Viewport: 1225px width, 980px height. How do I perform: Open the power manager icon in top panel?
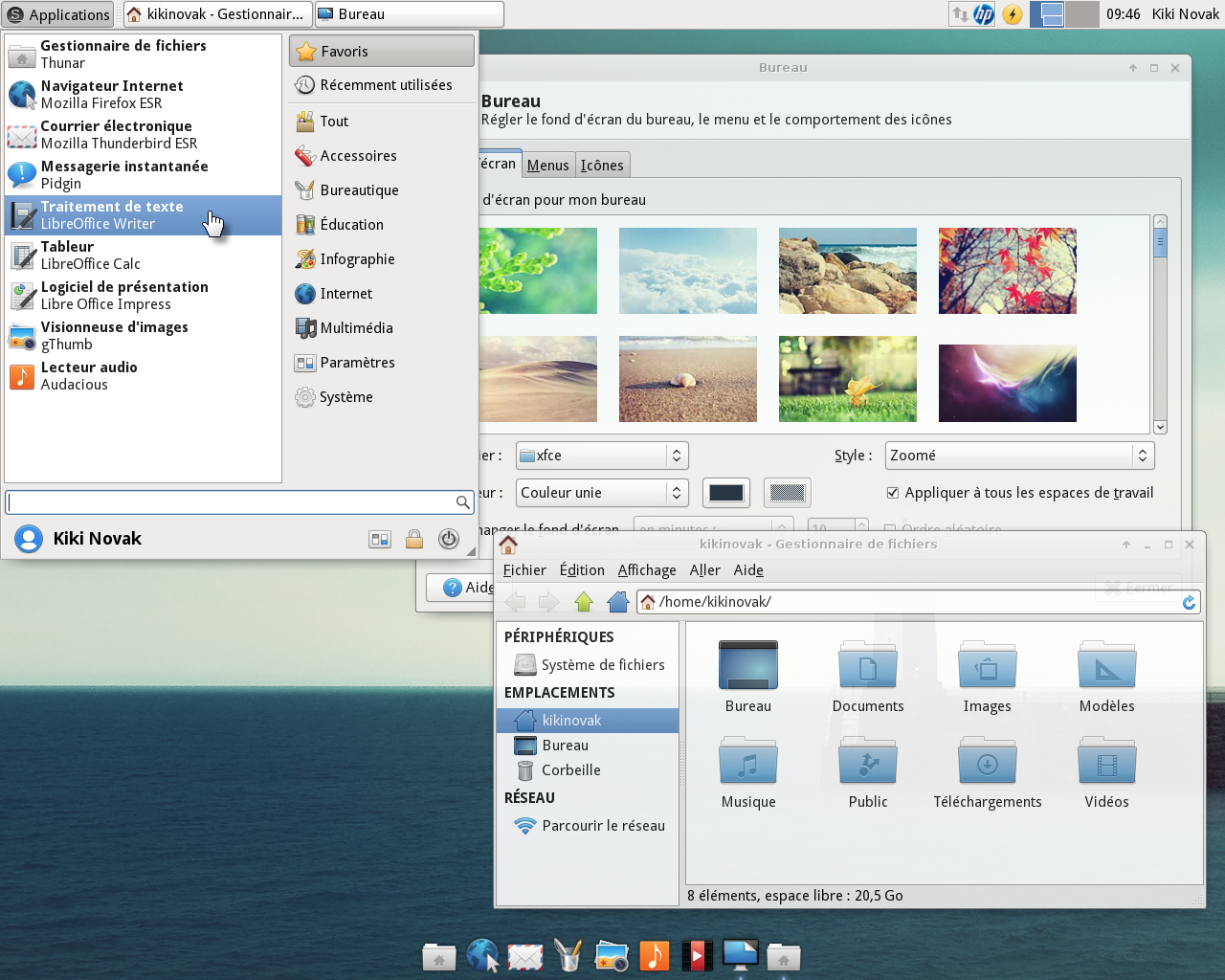[x=1013, y=14]
